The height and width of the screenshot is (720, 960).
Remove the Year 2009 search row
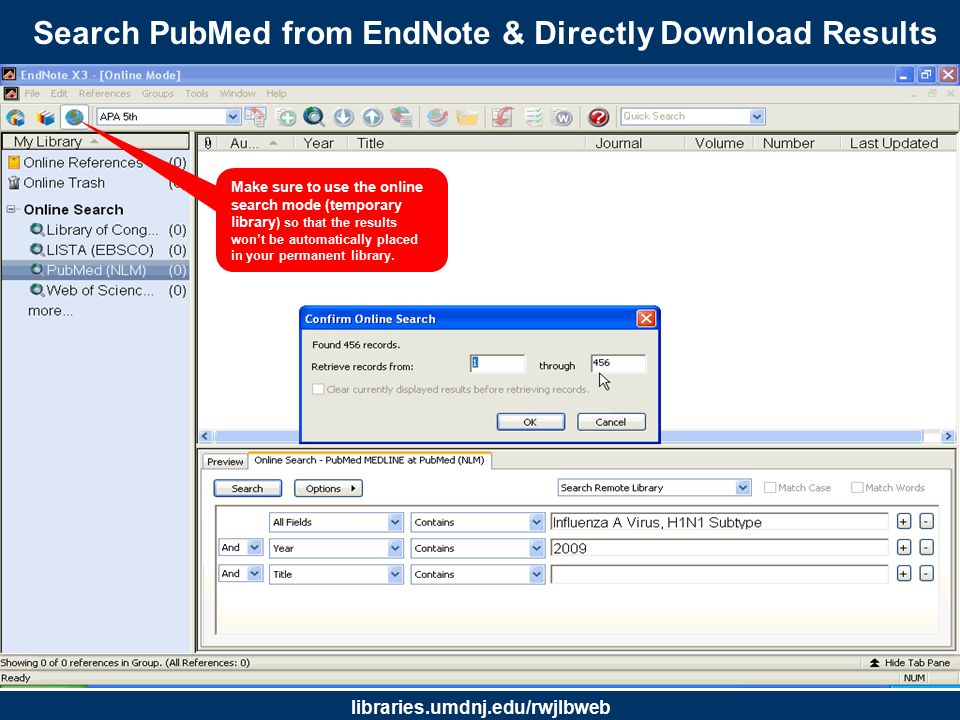(927, 548)
